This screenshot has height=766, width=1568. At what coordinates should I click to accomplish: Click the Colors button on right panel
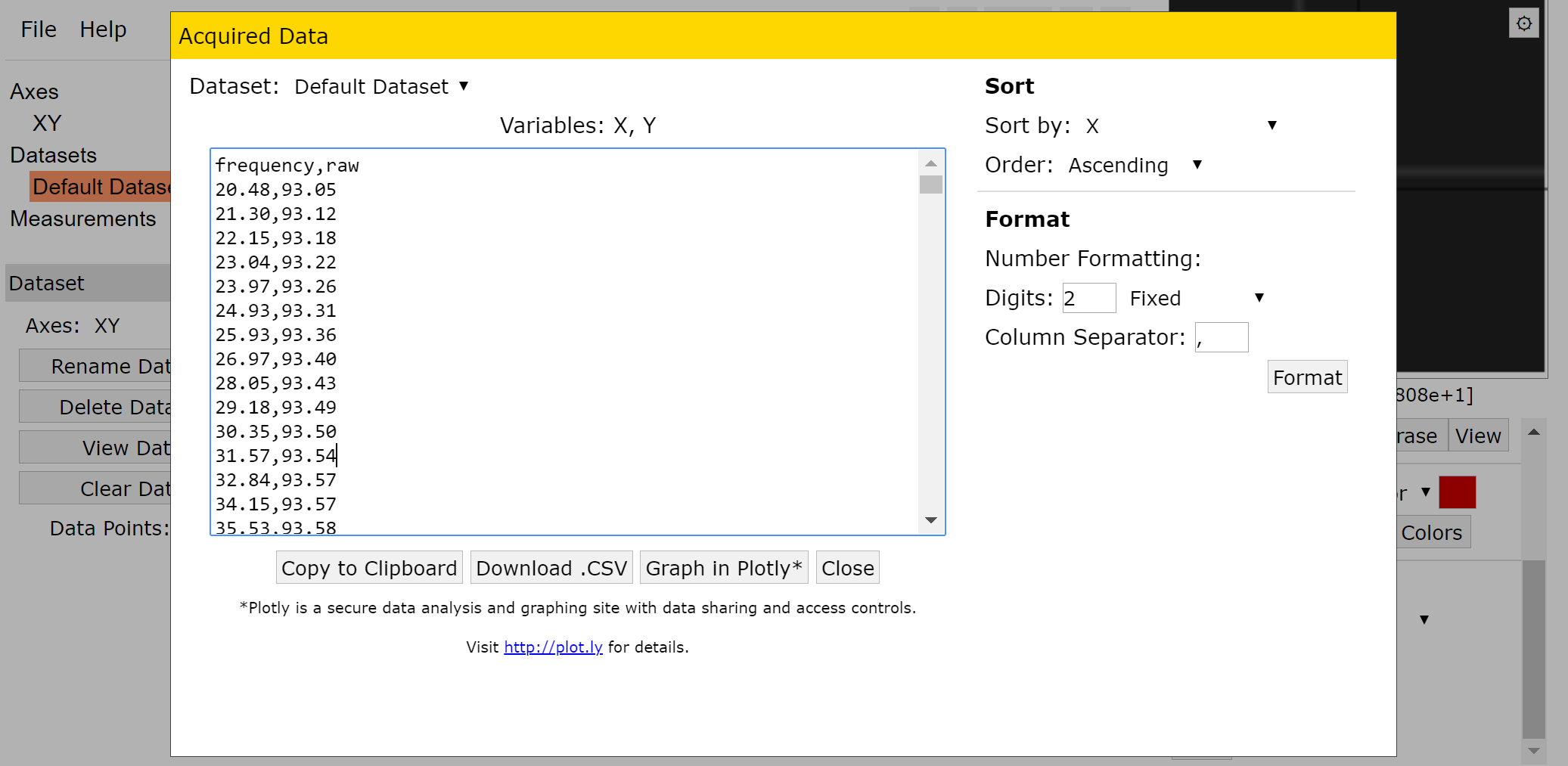point(1432,533)
